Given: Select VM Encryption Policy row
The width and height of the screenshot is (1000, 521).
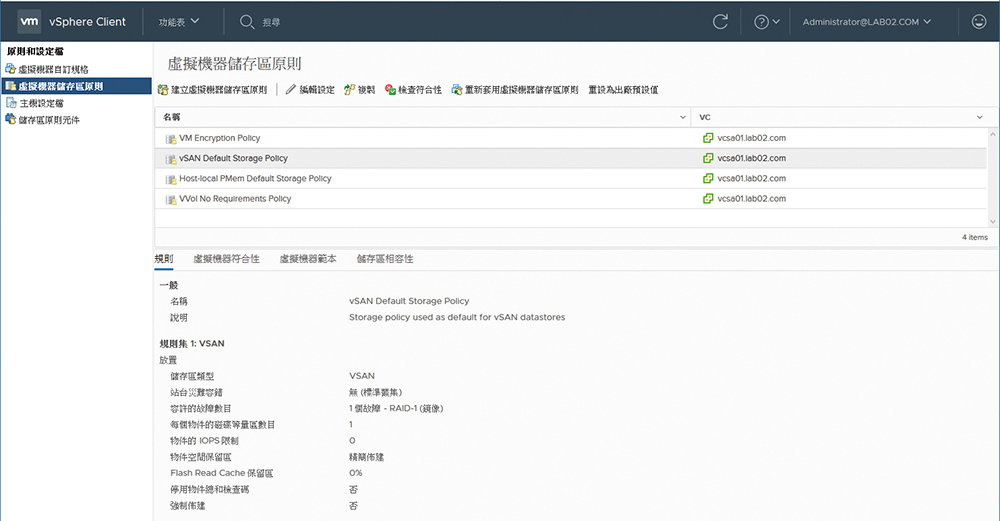Looking at the screenshot, I should [571, 138].
